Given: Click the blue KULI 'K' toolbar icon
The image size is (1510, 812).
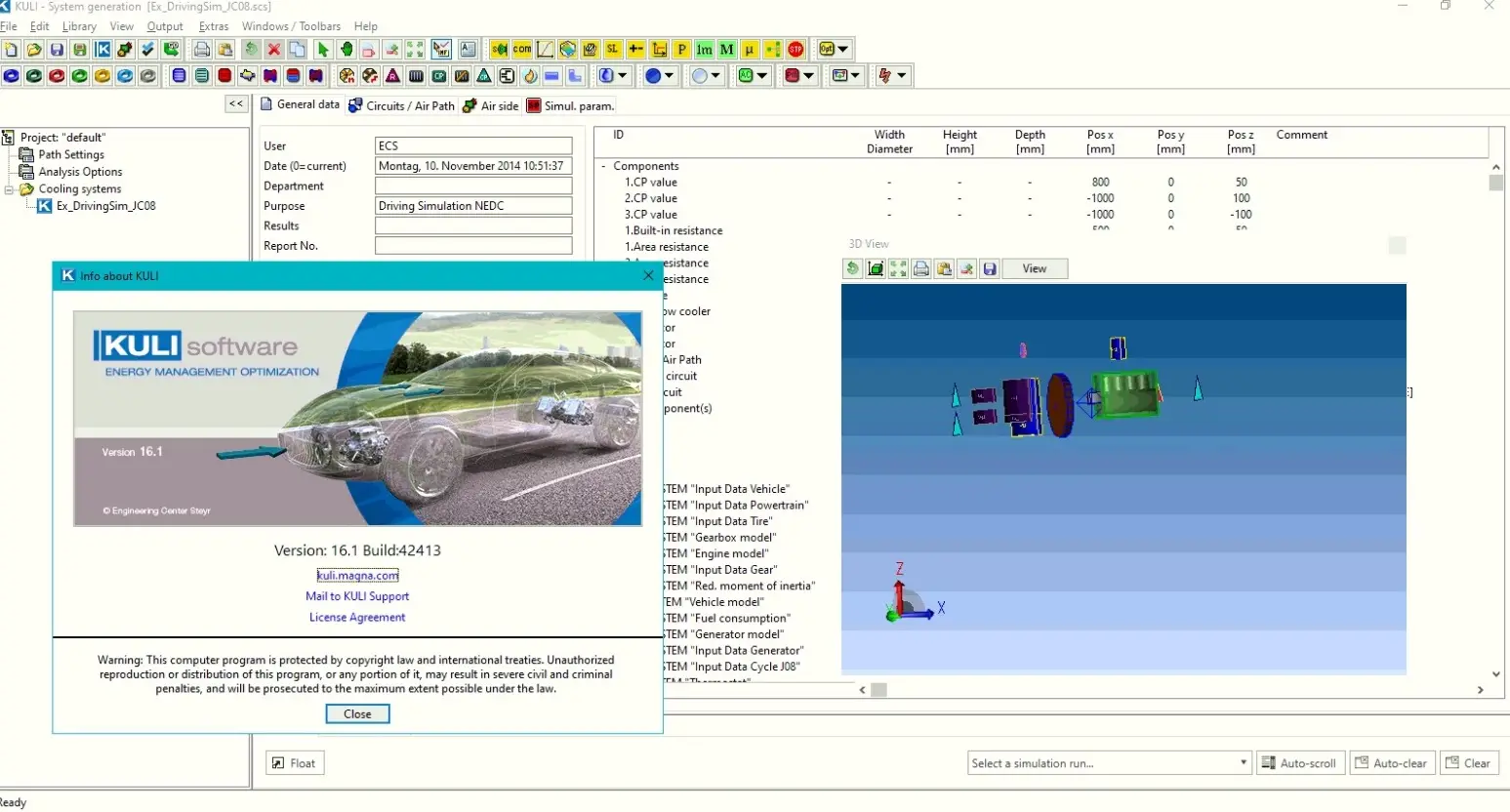Looking at the screenshot, I should (x=102, y=49).
